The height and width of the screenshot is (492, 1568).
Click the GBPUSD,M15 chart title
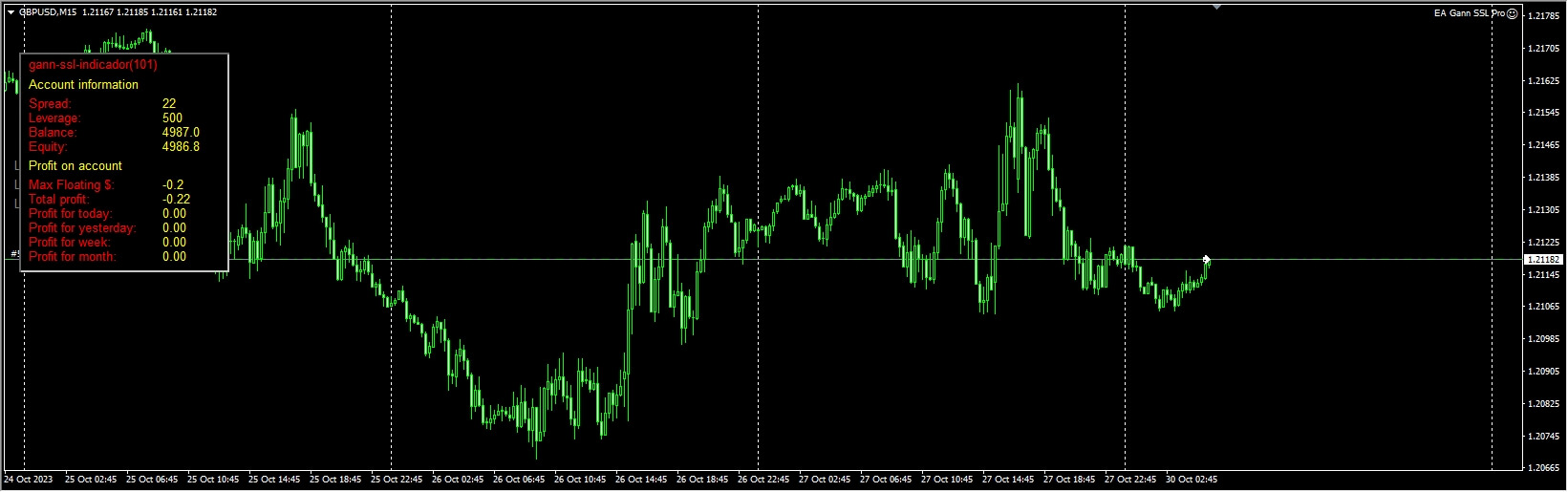48,12
